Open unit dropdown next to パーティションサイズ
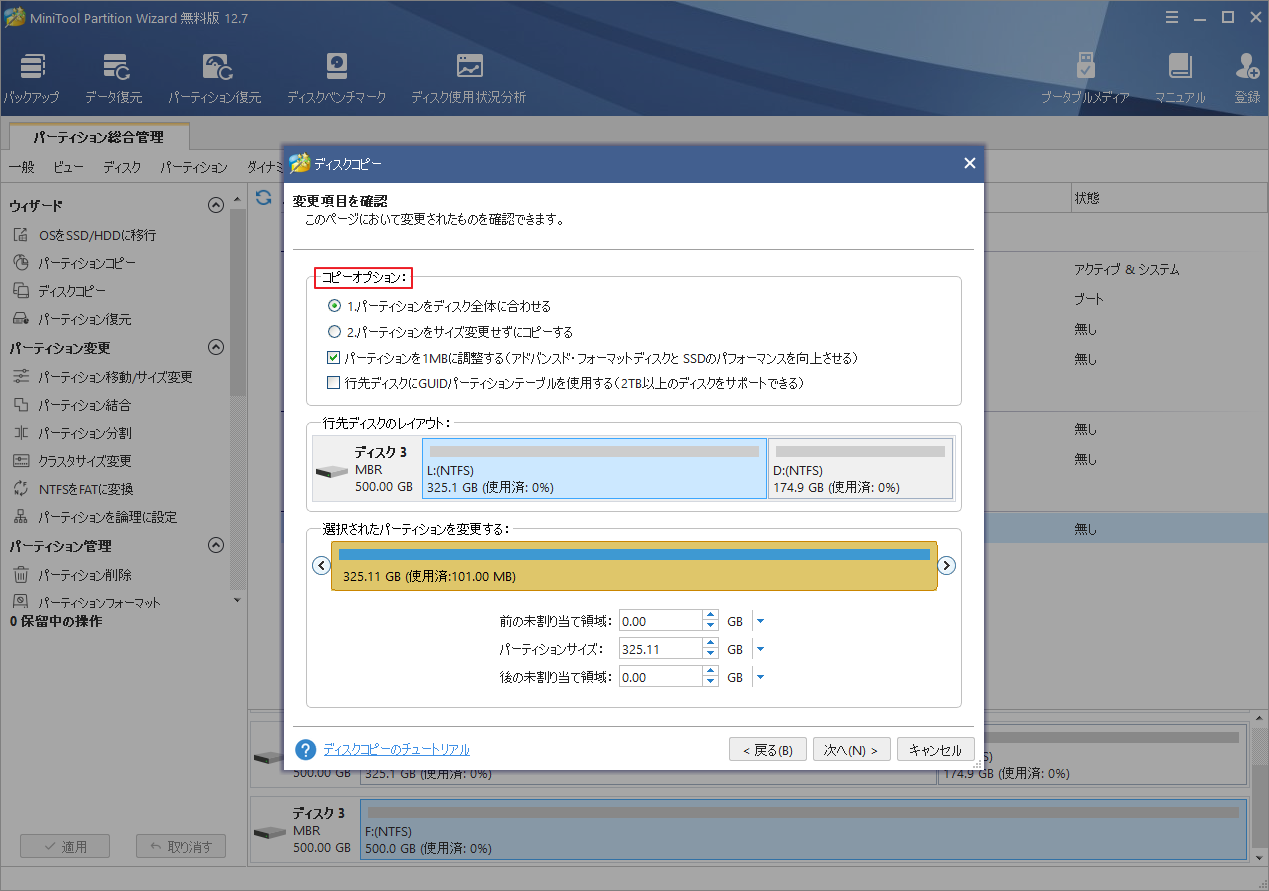1269x891 pixels. (x=760, y=649)
